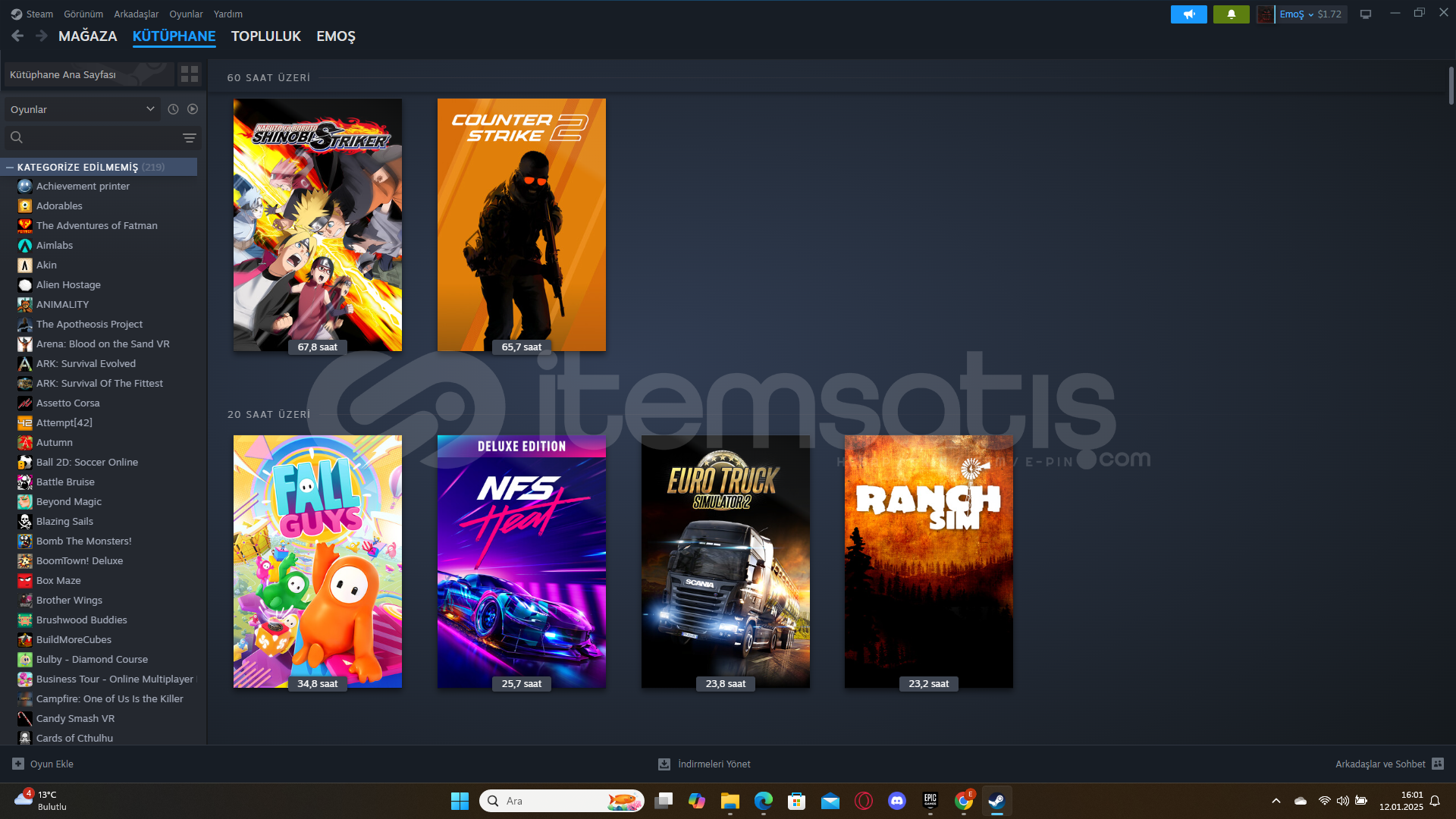Click the Steam forward navigation arrow
This screenshot has height=819, width=1456.
(42, 36)
